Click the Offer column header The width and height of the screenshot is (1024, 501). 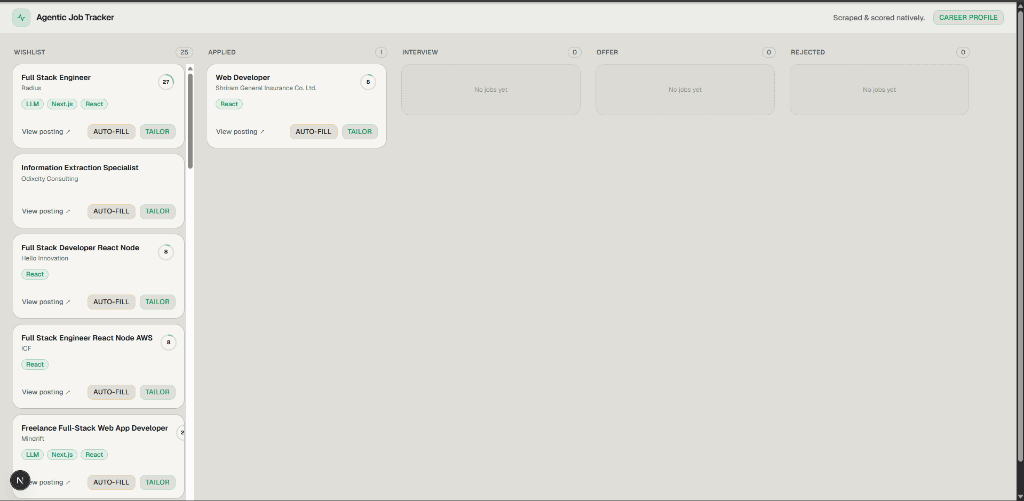pyautogui.click(x=607, y=52)
